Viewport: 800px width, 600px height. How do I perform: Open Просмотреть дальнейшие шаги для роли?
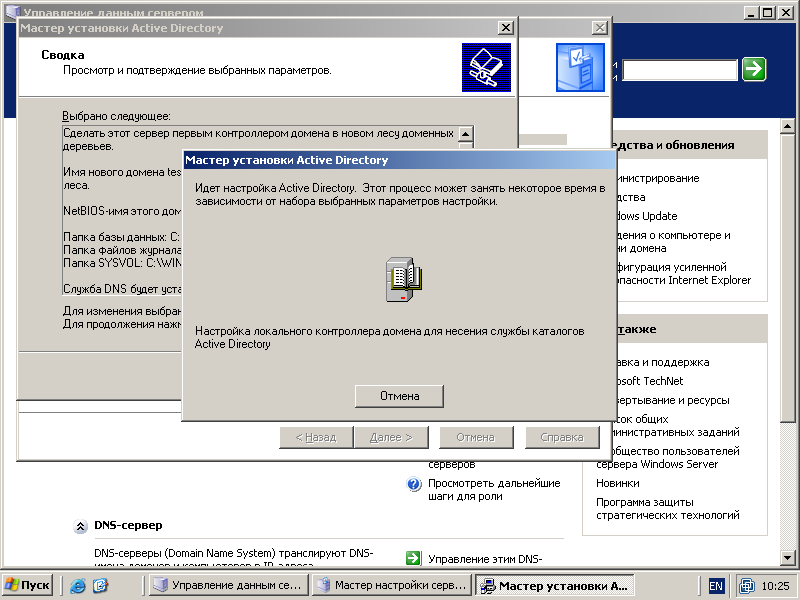494,489
